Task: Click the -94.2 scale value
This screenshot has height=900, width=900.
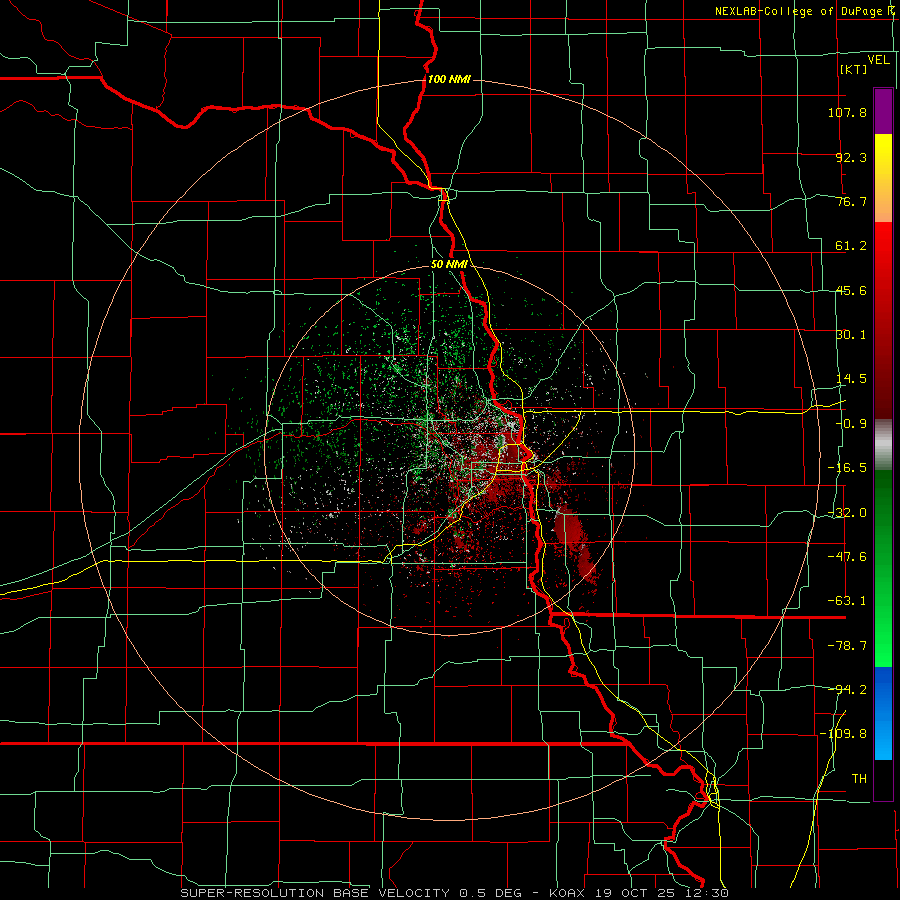Action: [847, 689]
